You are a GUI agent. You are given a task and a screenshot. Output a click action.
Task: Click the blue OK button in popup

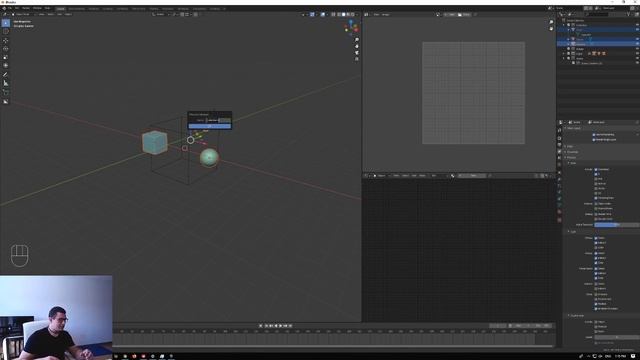point(210,126)
